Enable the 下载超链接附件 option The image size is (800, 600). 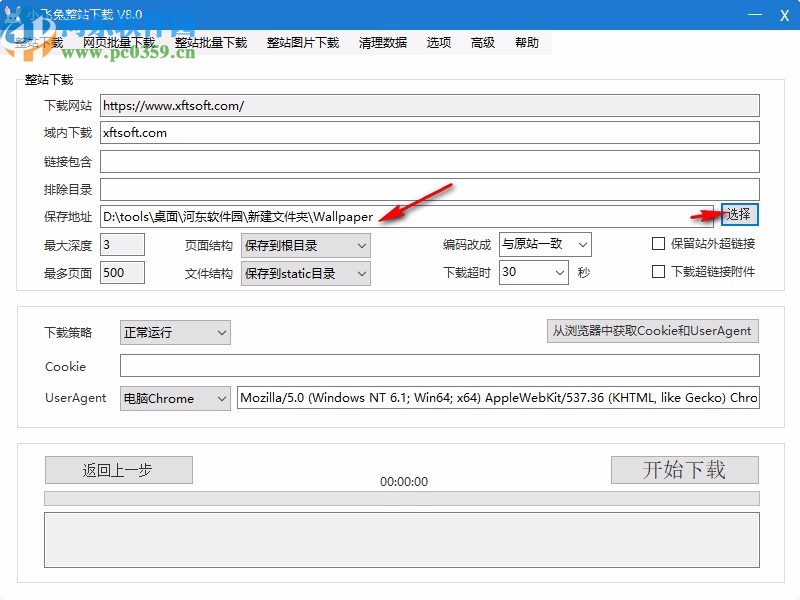point(658,271)
